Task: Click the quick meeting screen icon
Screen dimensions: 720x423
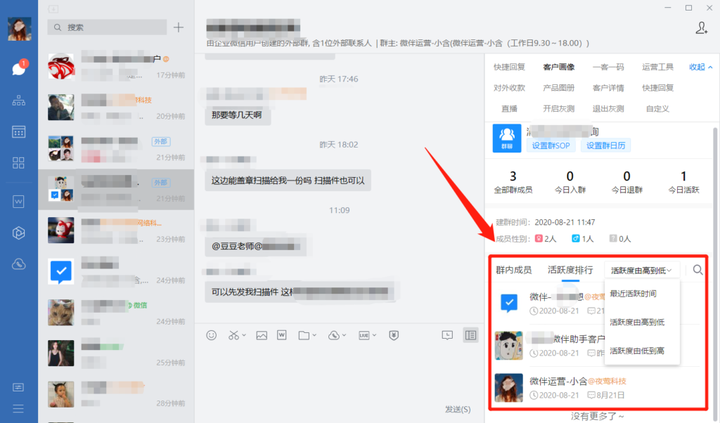Action: tap(447, 335)
